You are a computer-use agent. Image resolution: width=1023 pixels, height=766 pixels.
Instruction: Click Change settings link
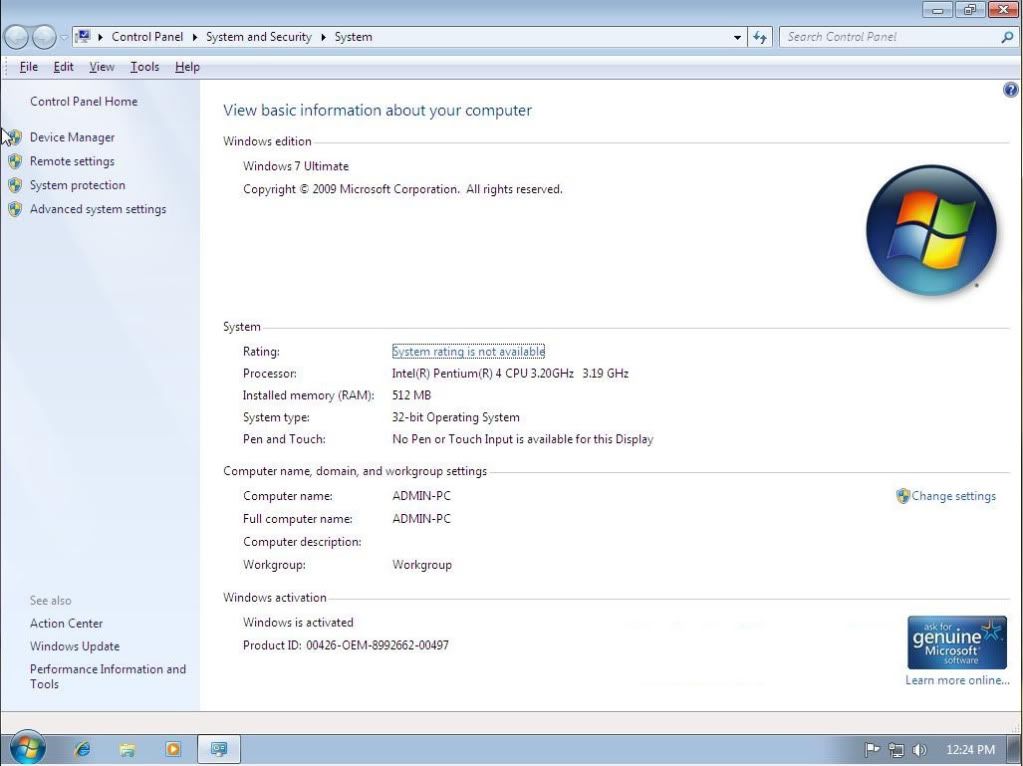[x=953, y=496]
